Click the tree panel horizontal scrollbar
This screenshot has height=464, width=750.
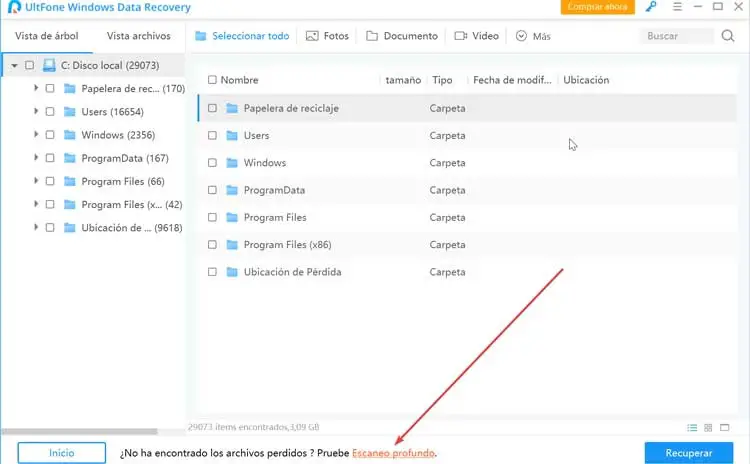pyautogui.click(x=79, y=431)
